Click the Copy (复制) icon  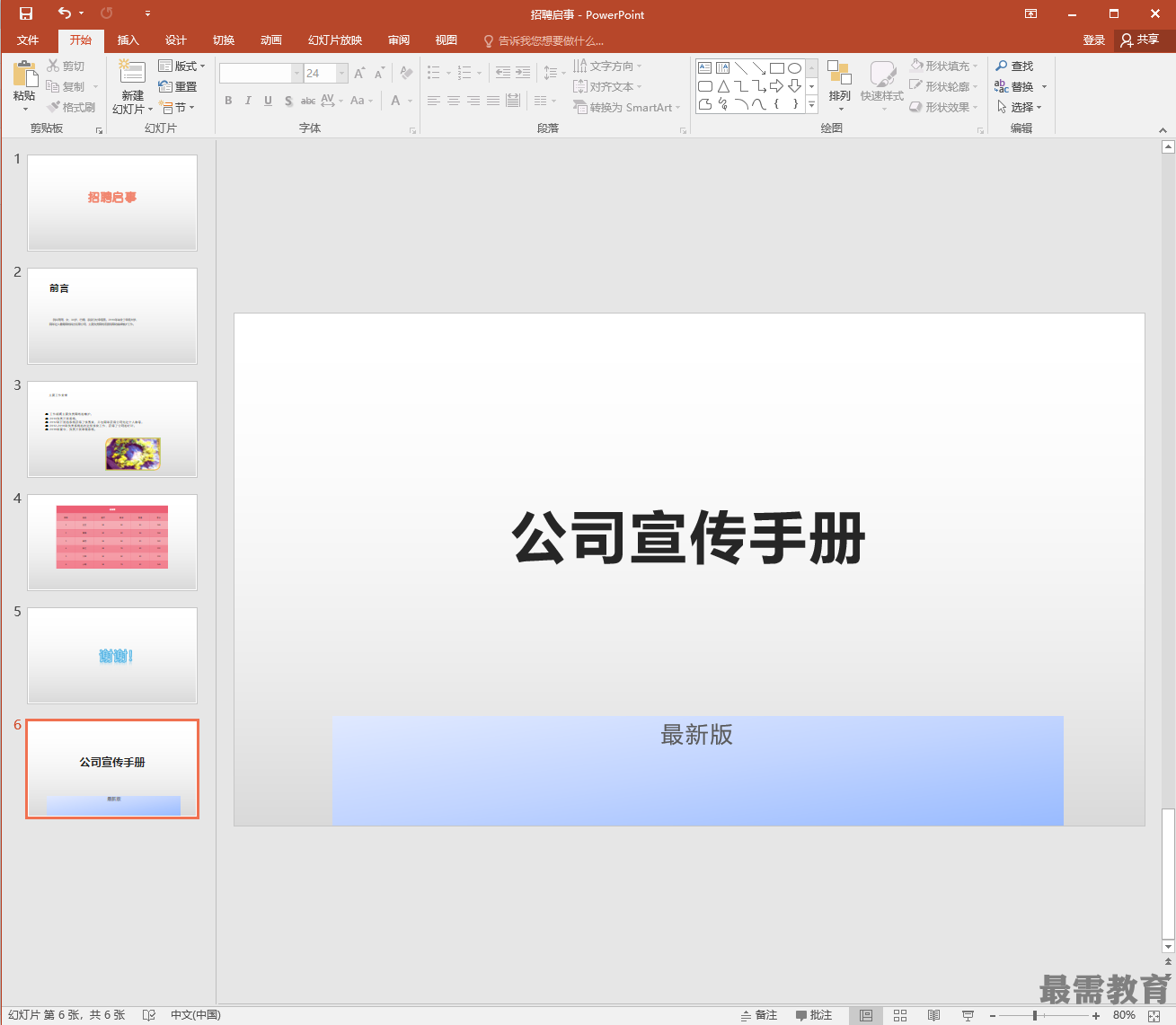click(x=53, y=86)
